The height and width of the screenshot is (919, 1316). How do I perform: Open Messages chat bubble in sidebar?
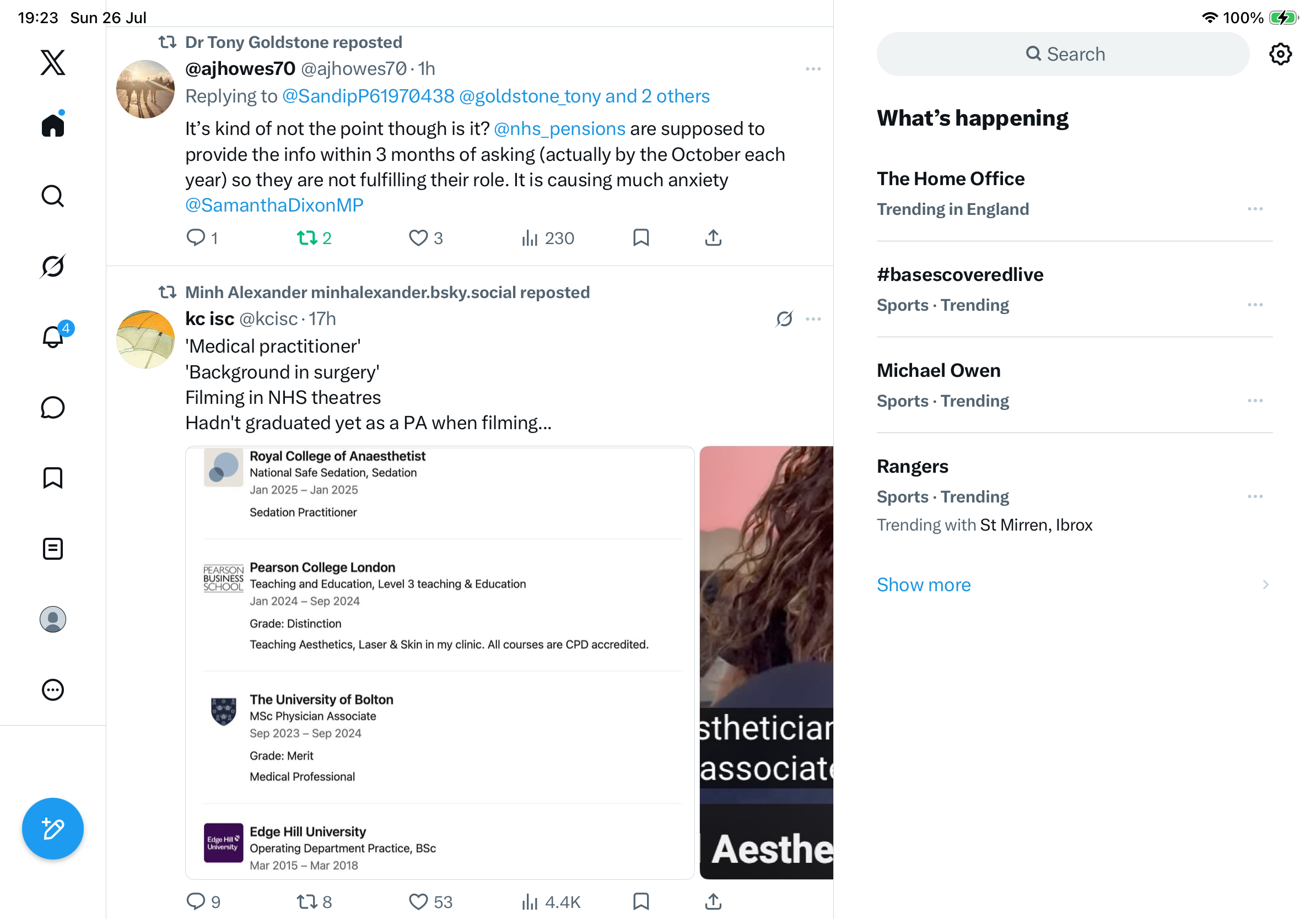(x=53, y=407)
